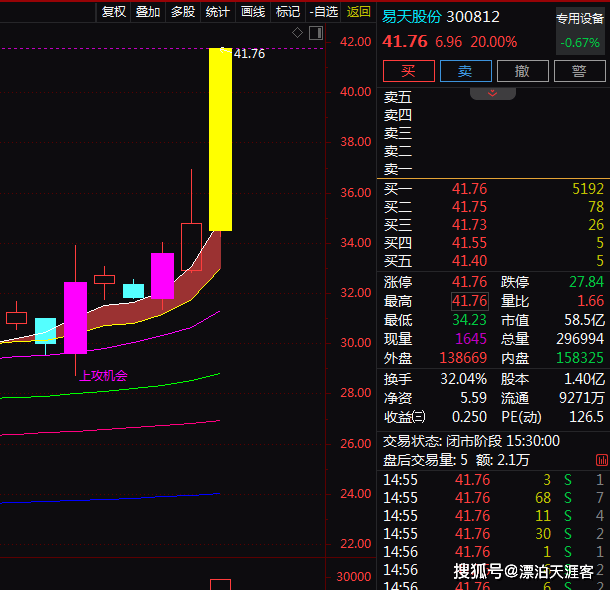Click the tall yellow limit-up candlestick
610x590 pixels.
[x=220, y=140]
